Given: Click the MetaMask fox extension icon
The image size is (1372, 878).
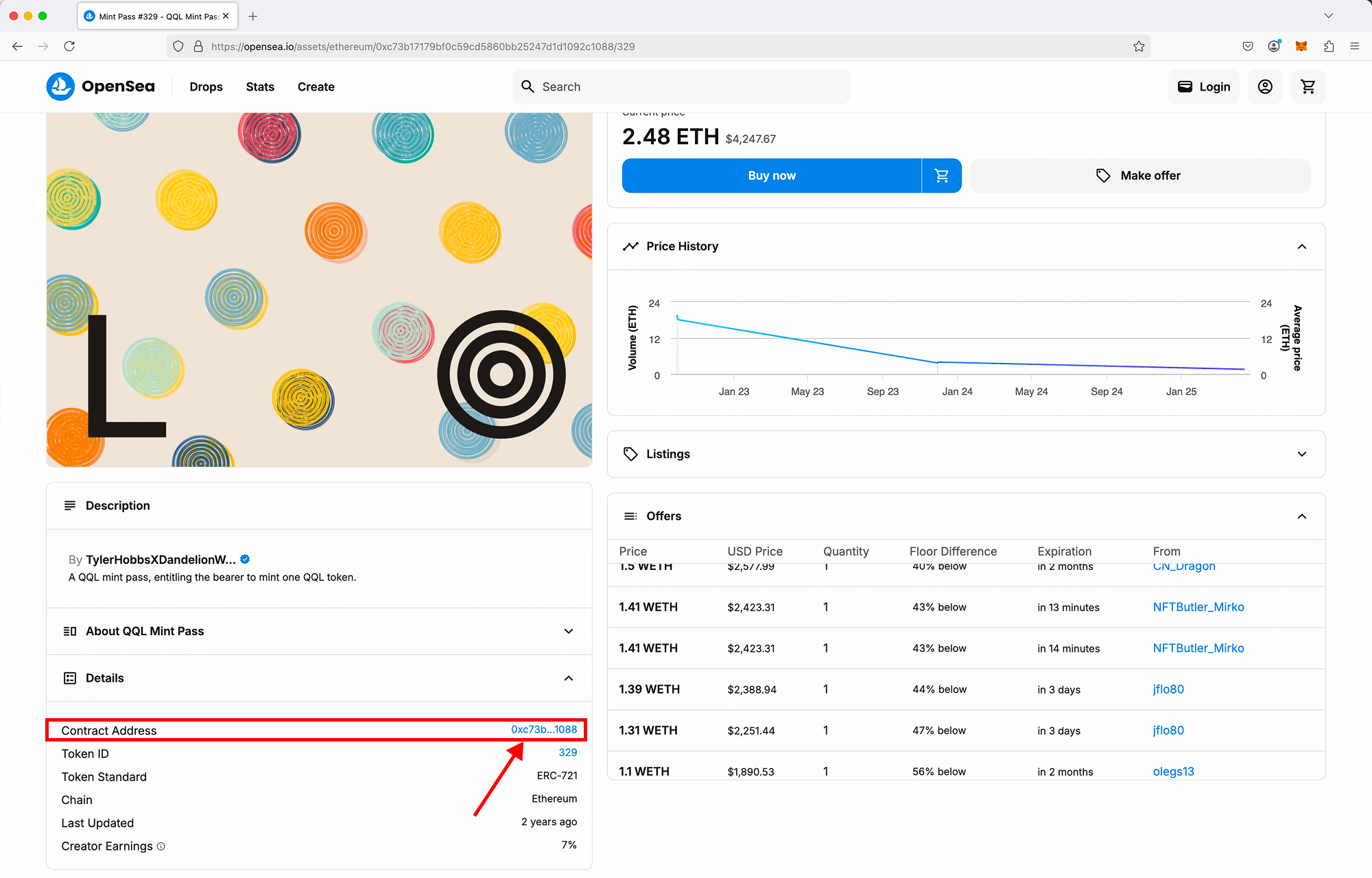Looking at the screenshot, I should click(x=1301, y=46).
